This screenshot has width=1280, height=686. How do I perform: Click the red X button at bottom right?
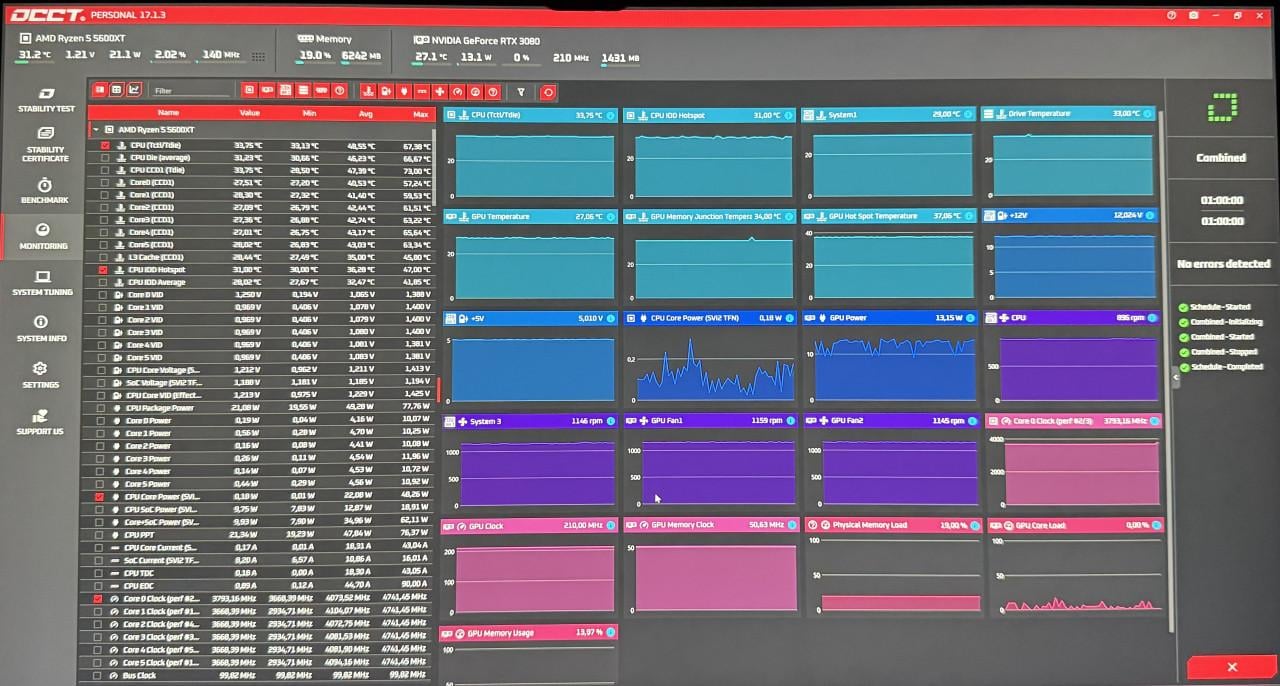(1231, 667)
